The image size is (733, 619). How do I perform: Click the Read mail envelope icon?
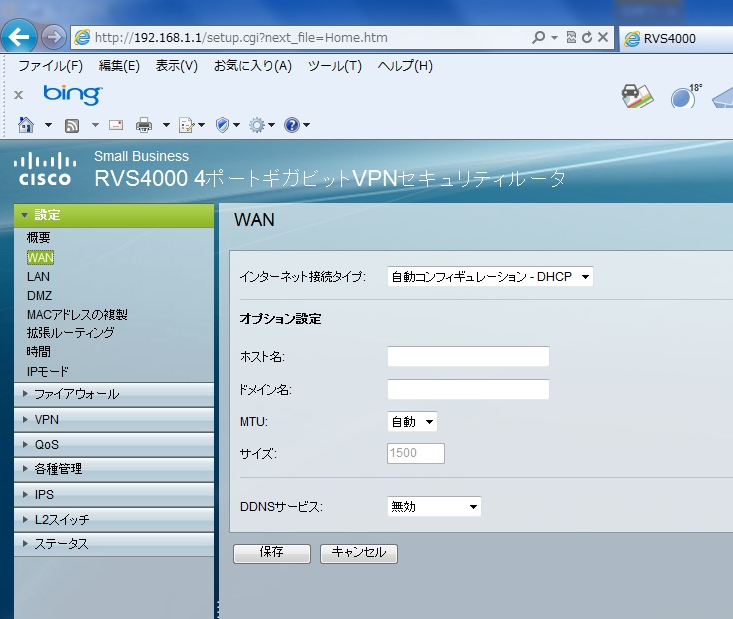(116, 125)
